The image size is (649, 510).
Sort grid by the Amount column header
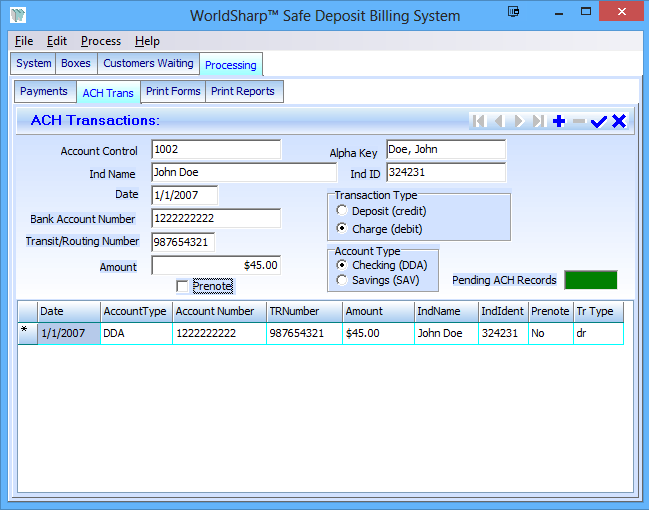pyautogui.click(x=364, y=311)
